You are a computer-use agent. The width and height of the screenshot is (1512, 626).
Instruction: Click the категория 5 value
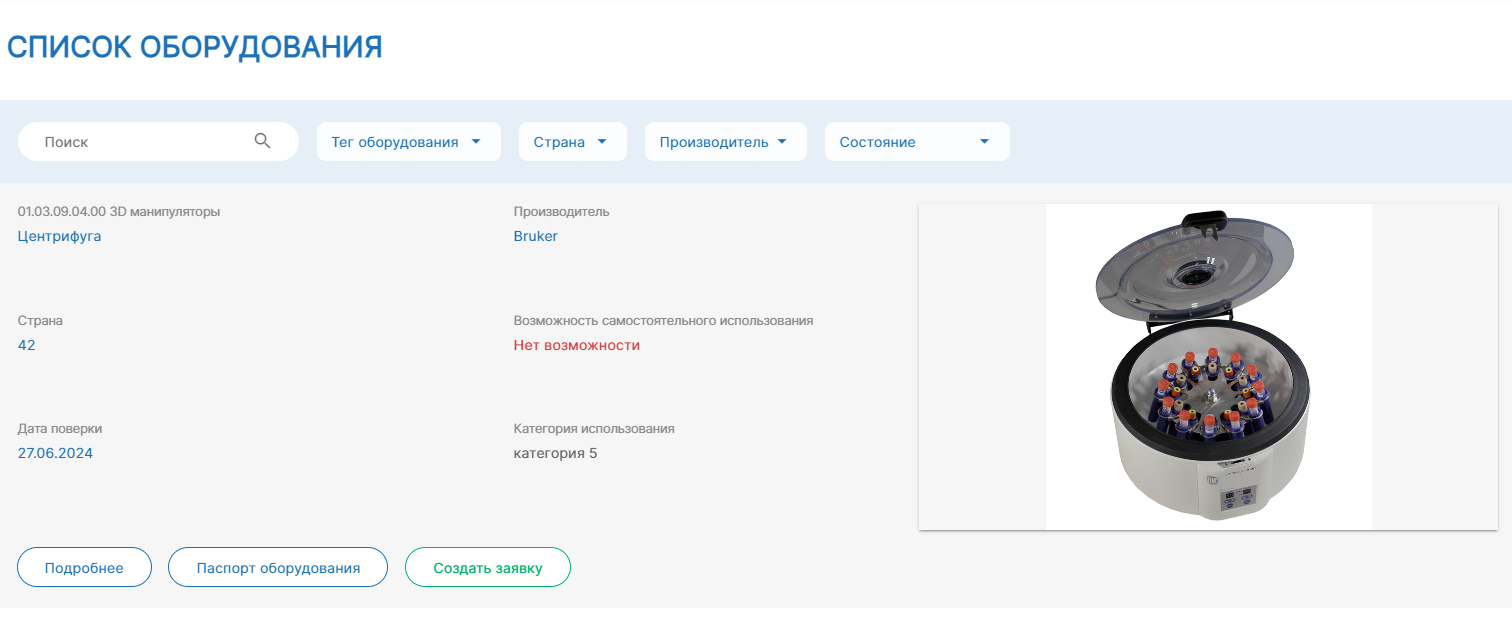tap(555, 453)
